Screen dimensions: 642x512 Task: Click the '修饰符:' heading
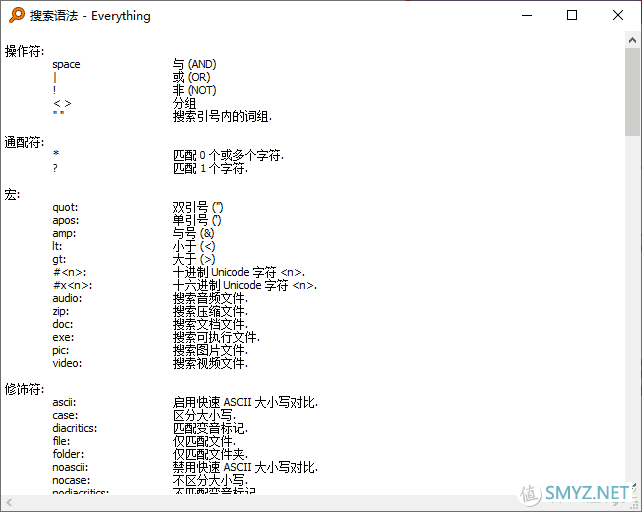click(24, 389)
